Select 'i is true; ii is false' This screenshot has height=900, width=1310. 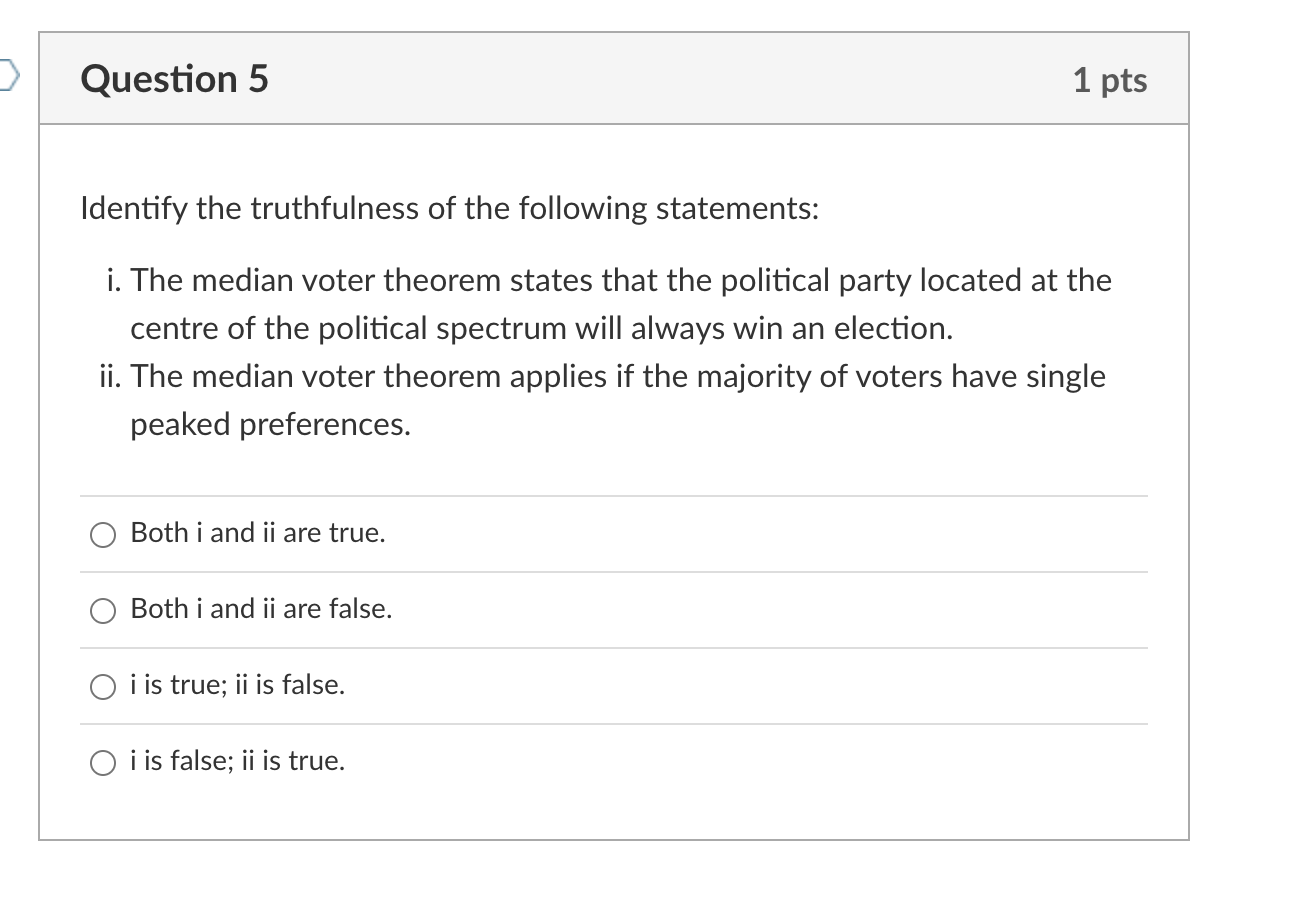tap(101, 686)
